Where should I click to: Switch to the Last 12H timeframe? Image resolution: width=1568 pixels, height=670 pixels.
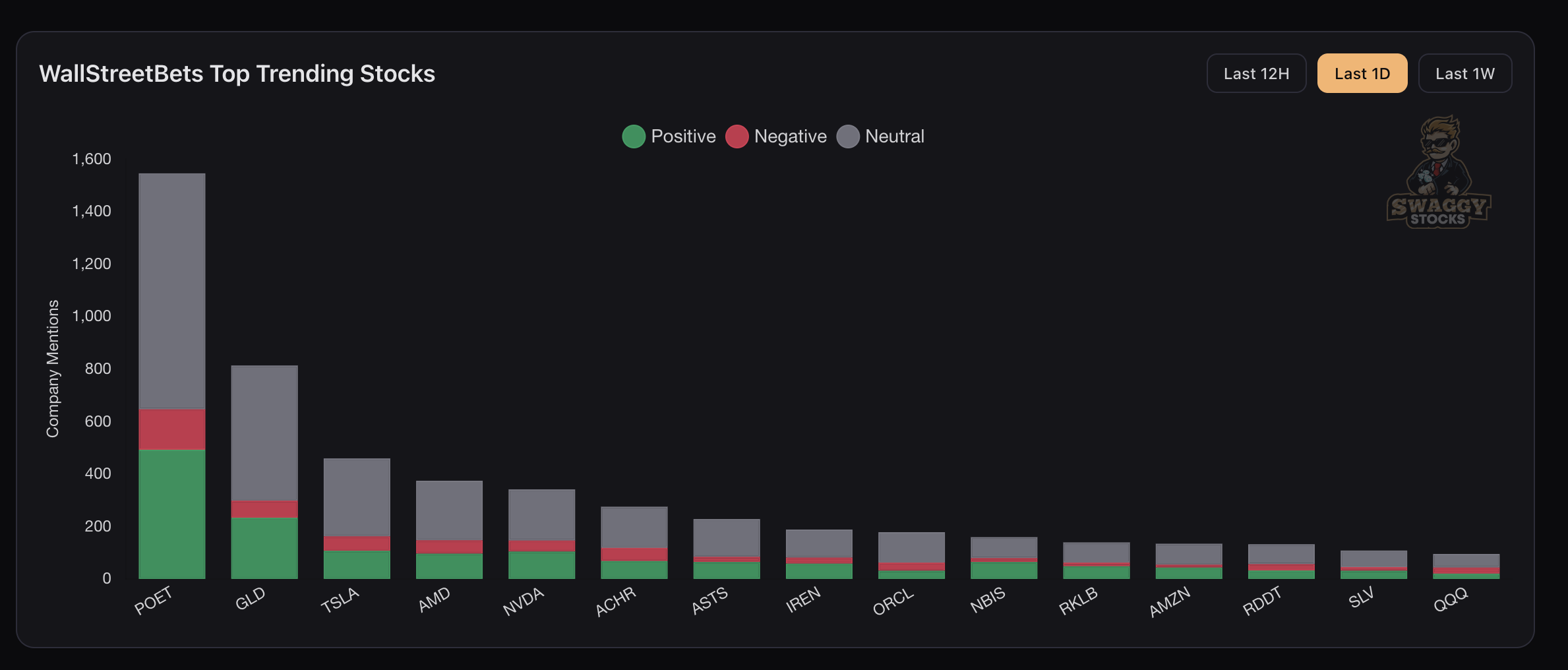point(1256,74)
